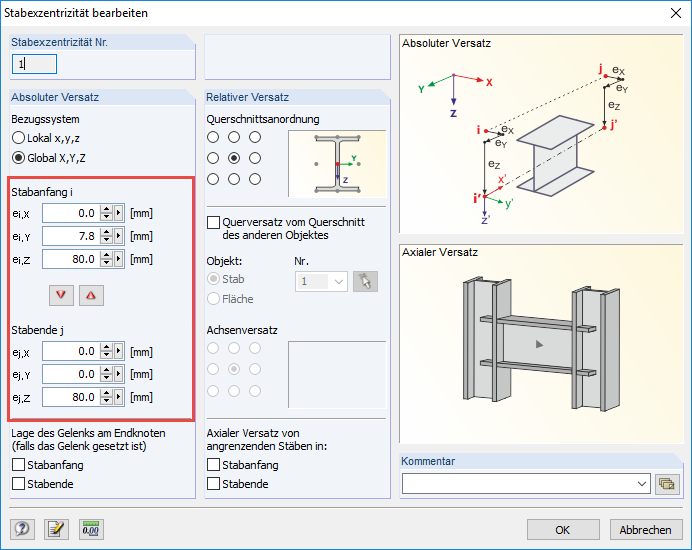
Task: Close the Stabexzentrizität bearbeiten dialog
Action: point(676,13)
